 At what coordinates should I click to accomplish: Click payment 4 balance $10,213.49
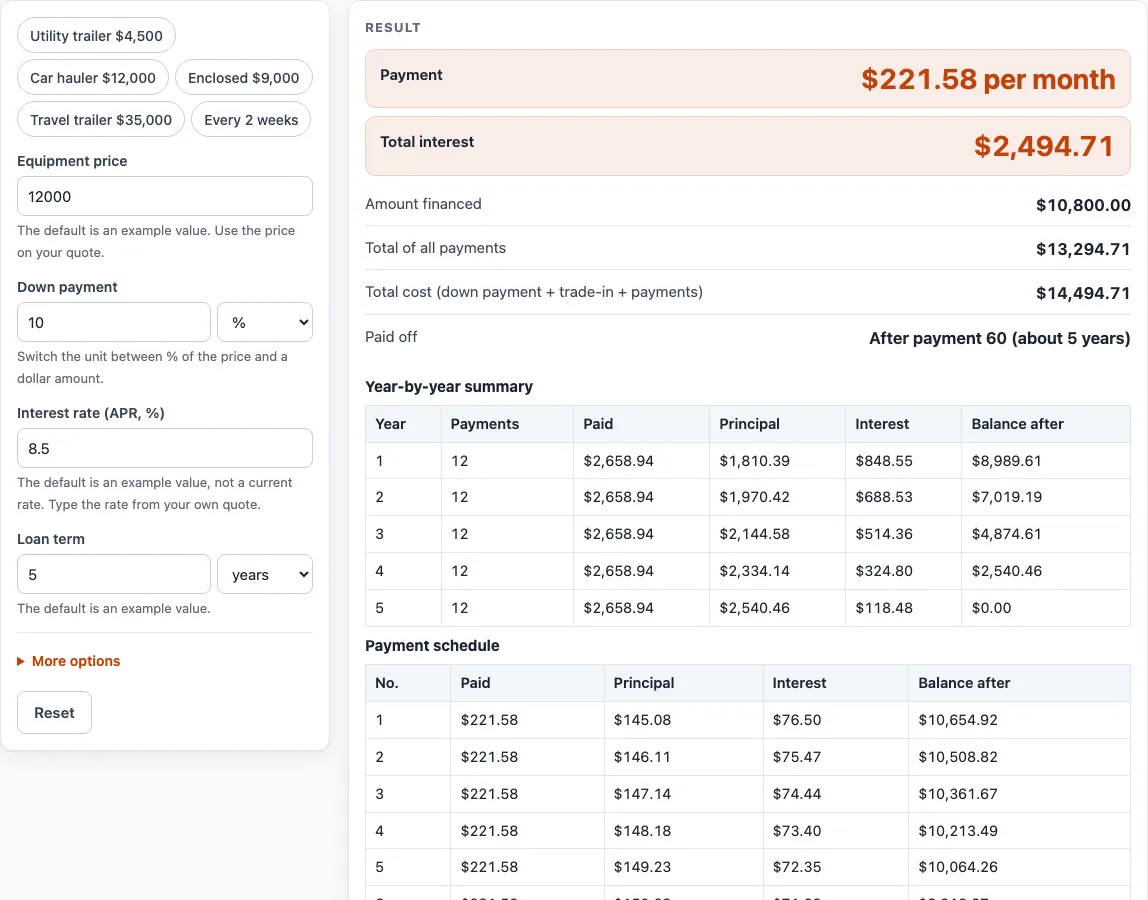(x=958, y=830)
